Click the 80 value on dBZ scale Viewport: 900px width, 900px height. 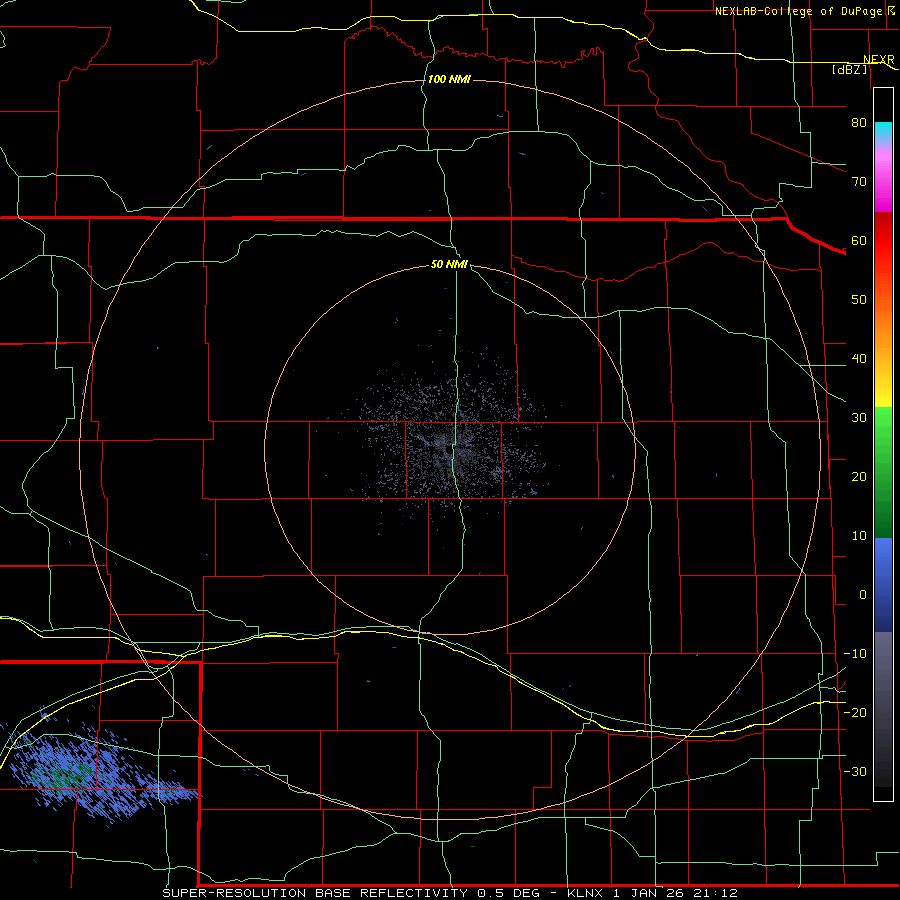tap(859, 122)
